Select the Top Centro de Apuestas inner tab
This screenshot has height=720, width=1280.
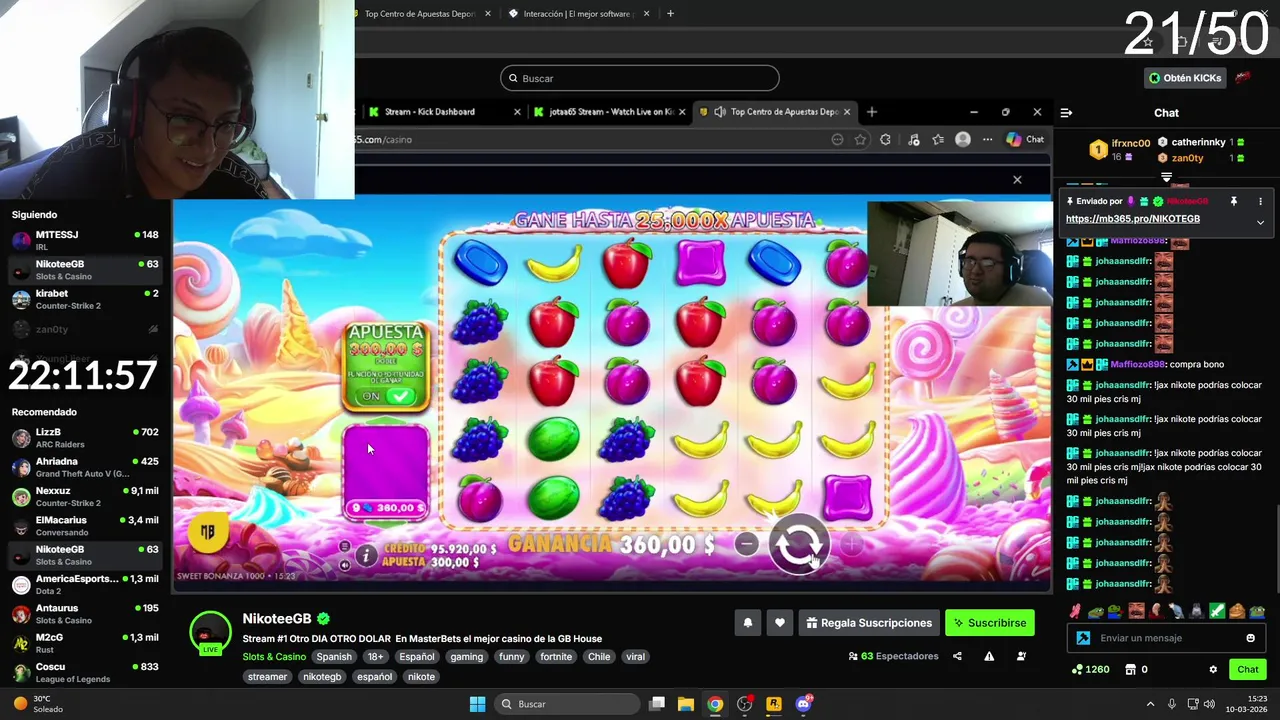click(775, 112)
